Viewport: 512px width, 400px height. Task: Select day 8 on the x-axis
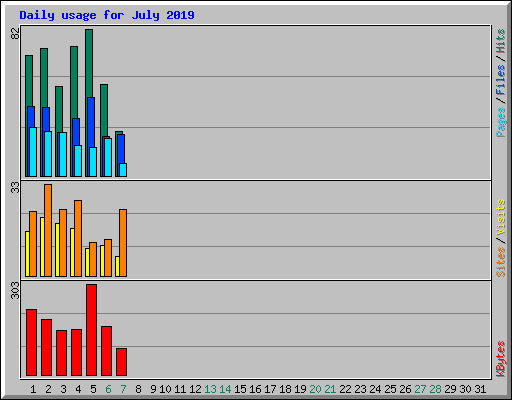click(x=138, y=389)
